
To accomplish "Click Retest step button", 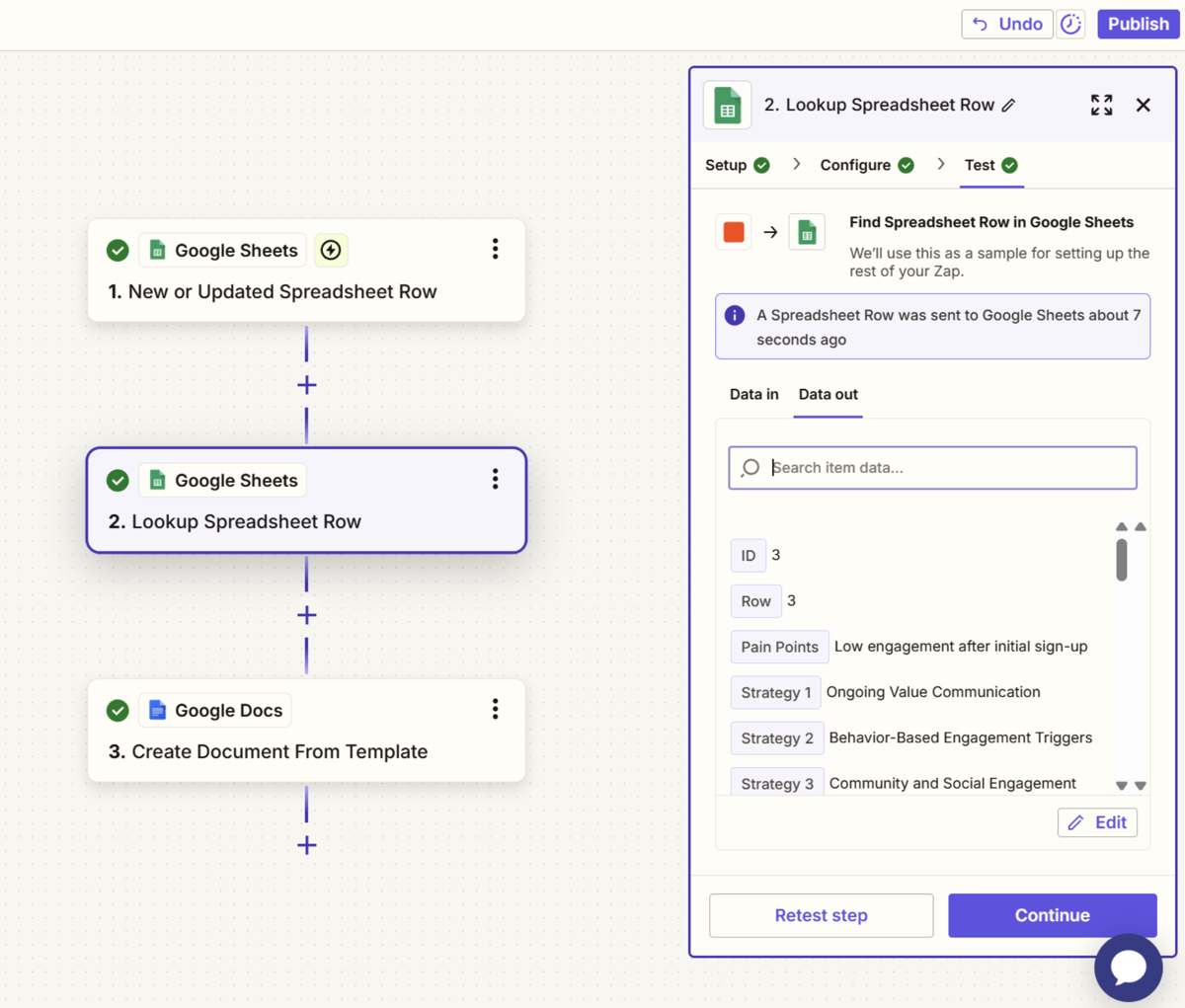I will coord(821,915).
